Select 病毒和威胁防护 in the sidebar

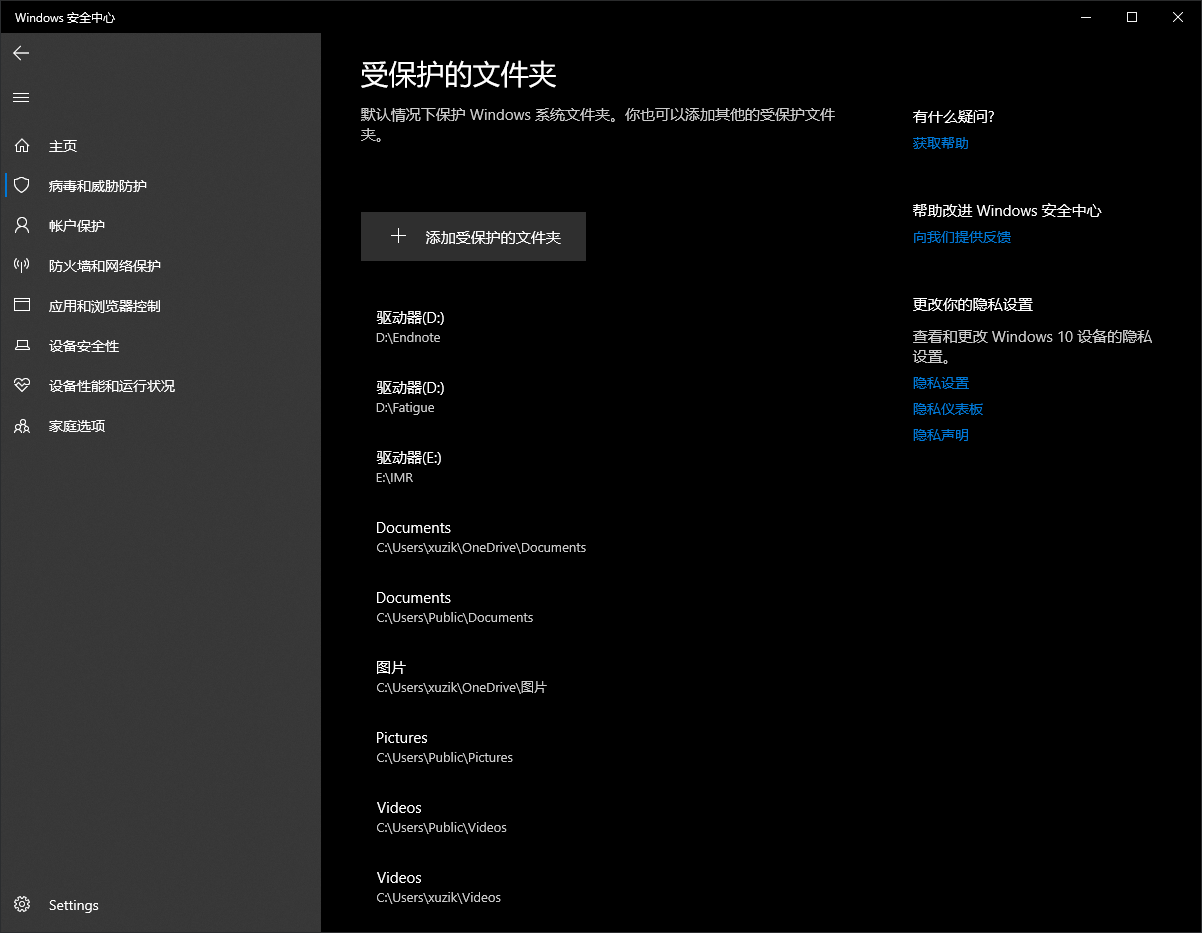[x=160, y=186]
